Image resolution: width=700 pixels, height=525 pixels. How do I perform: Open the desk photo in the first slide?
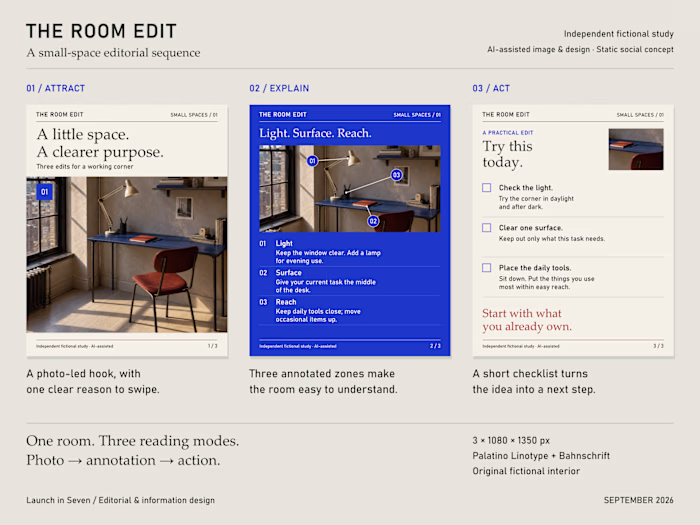click(127, 254)
